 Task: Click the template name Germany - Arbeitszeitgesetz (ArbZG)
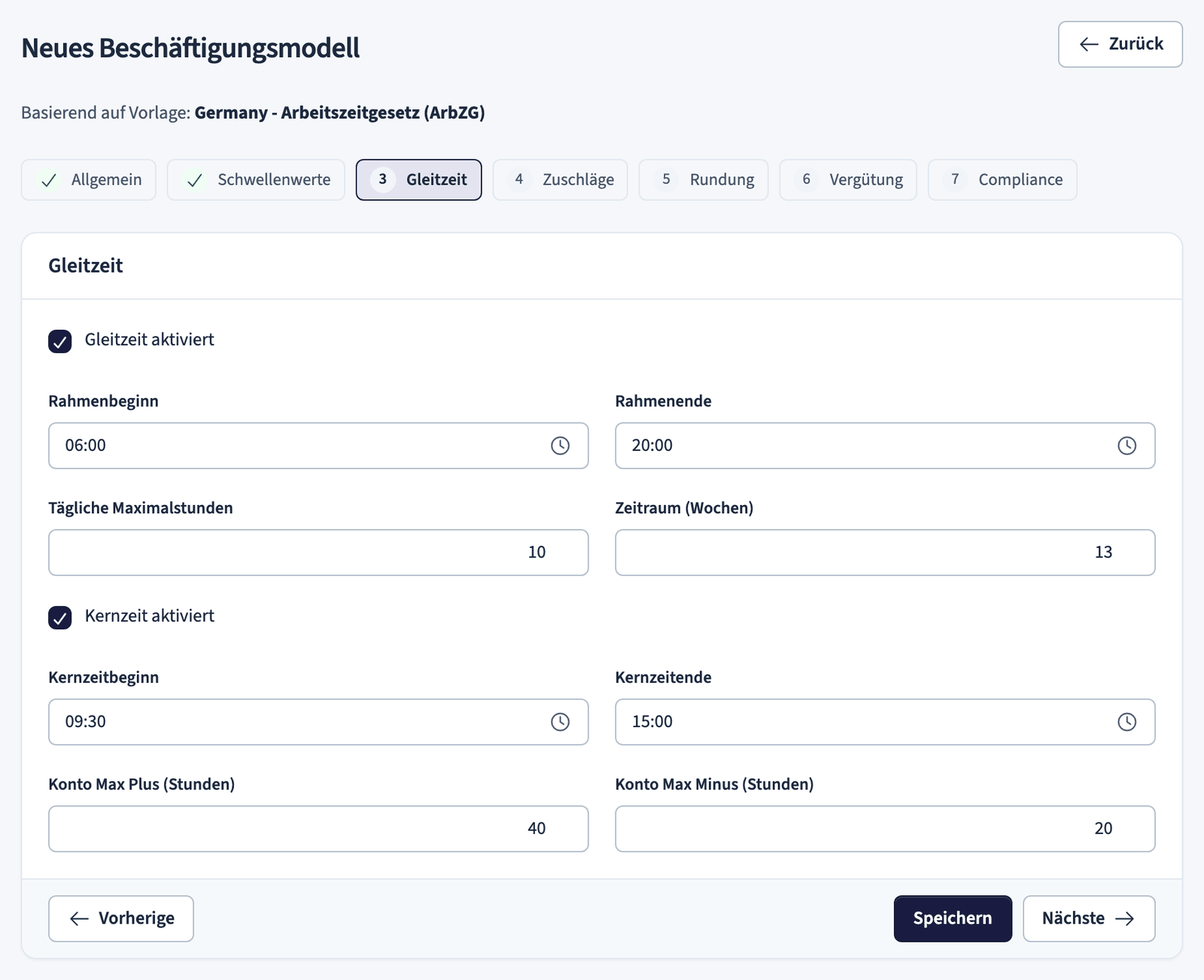coord(339,113)
